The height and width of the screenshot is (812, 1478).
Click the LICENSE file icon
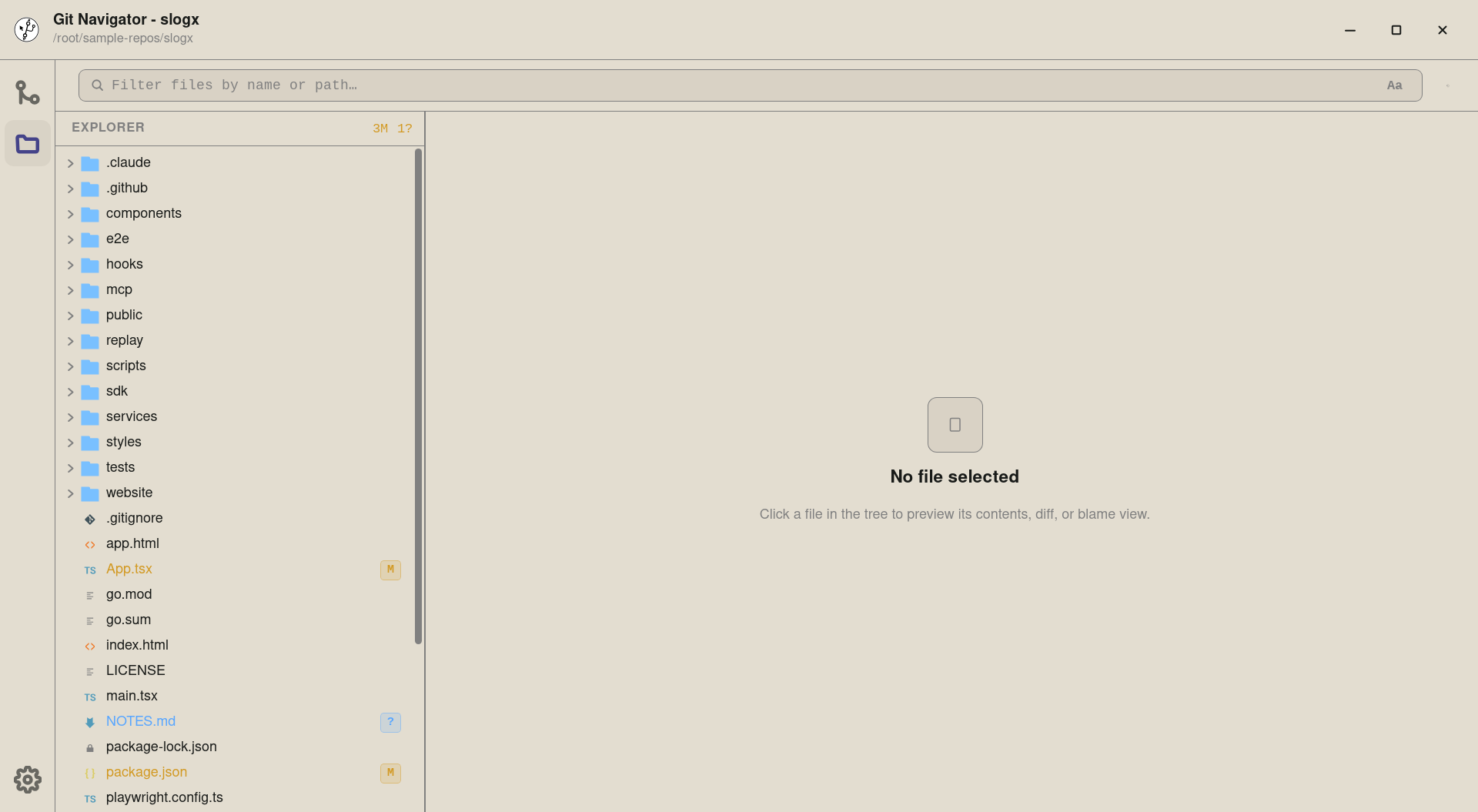coord(90,671)
